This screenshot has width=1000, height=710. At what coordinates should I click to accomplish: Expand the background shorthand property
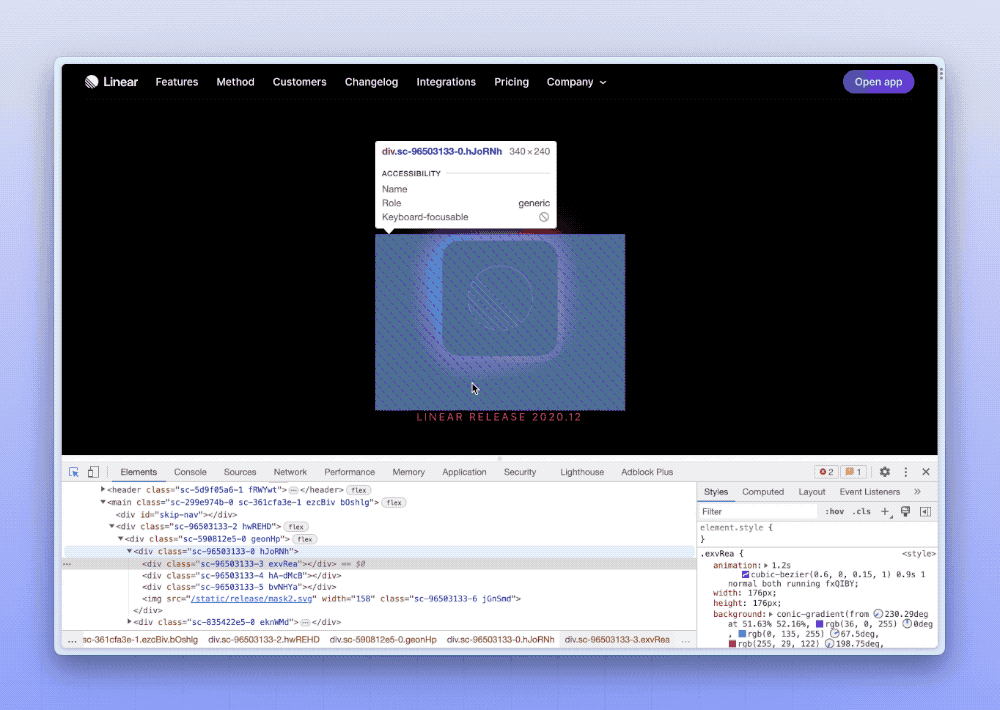coord(770,614)
